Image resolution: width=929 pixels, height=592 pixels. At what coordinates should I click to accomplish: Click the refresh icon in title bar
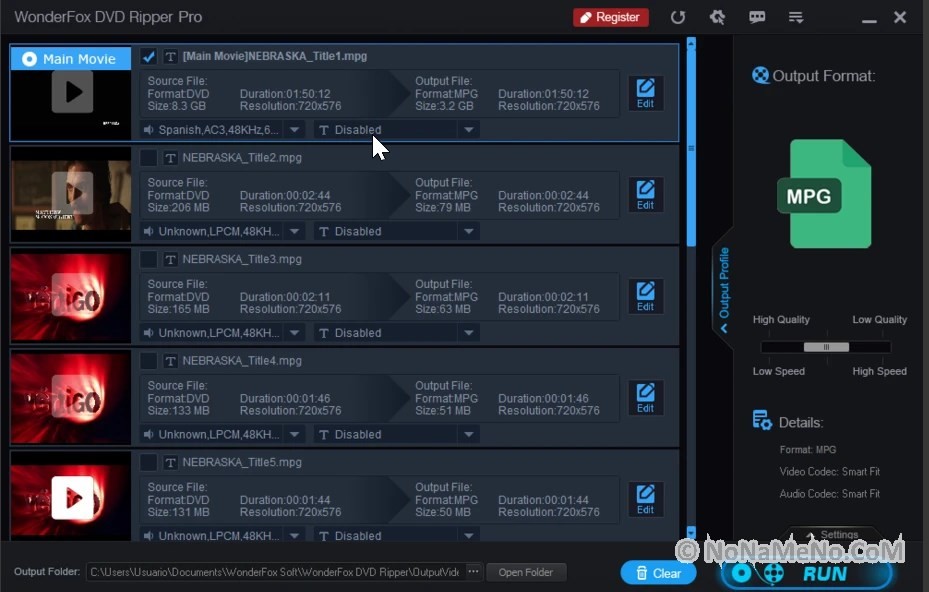(678, 17)
